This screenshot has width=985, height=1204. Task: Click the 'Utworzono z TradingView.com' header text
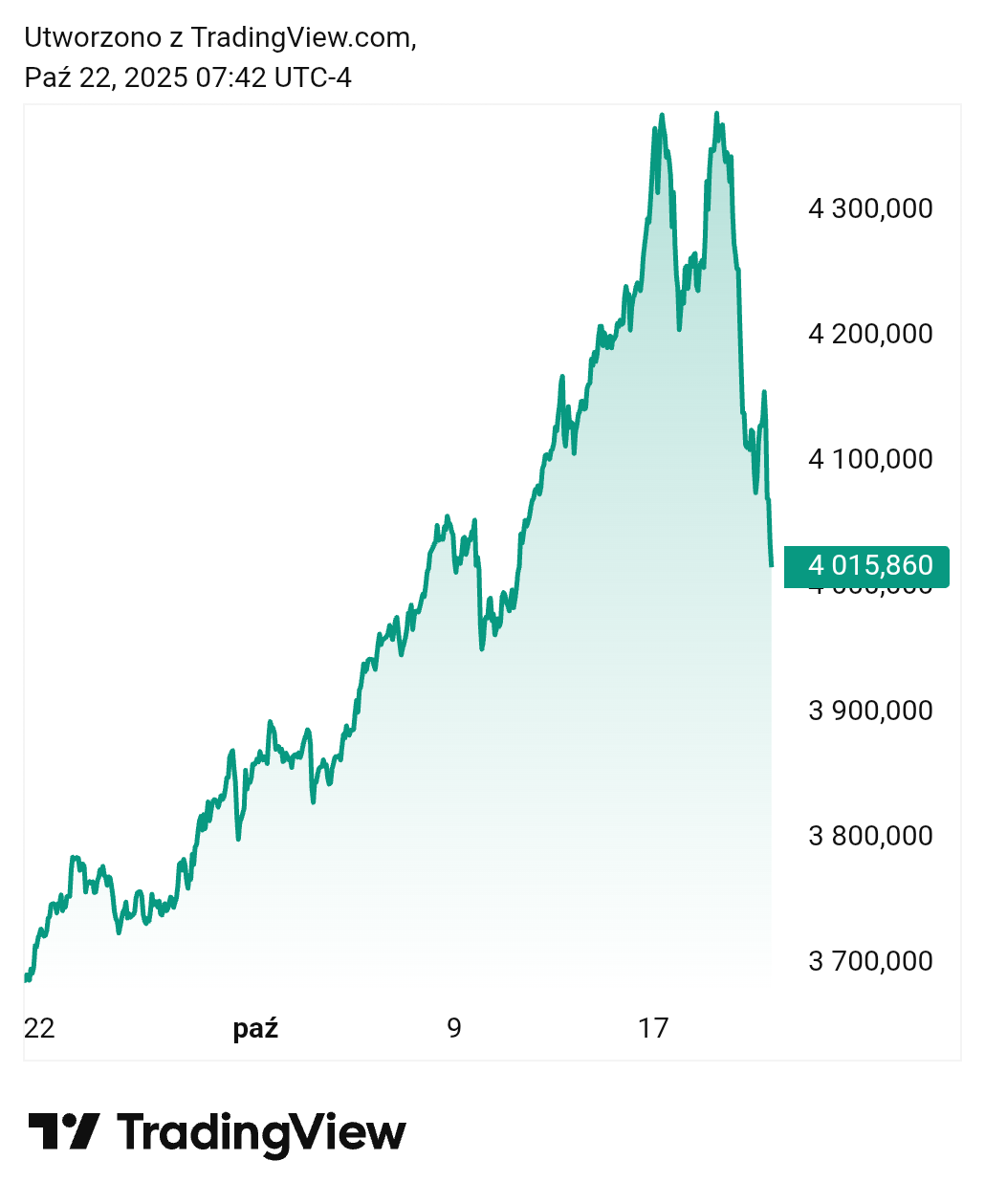point(220,37)
